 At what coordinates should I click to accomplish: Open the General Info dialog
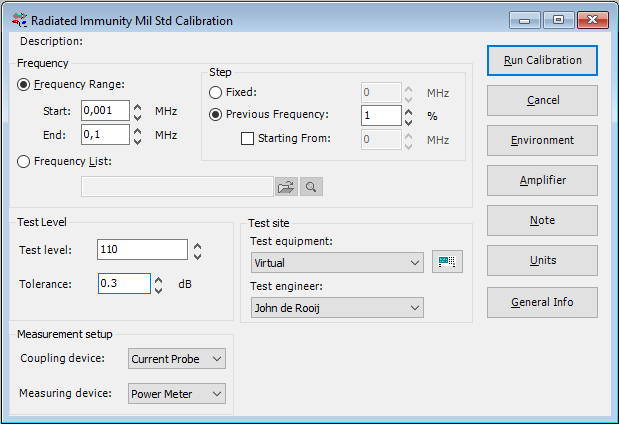[x=542, y=302]
